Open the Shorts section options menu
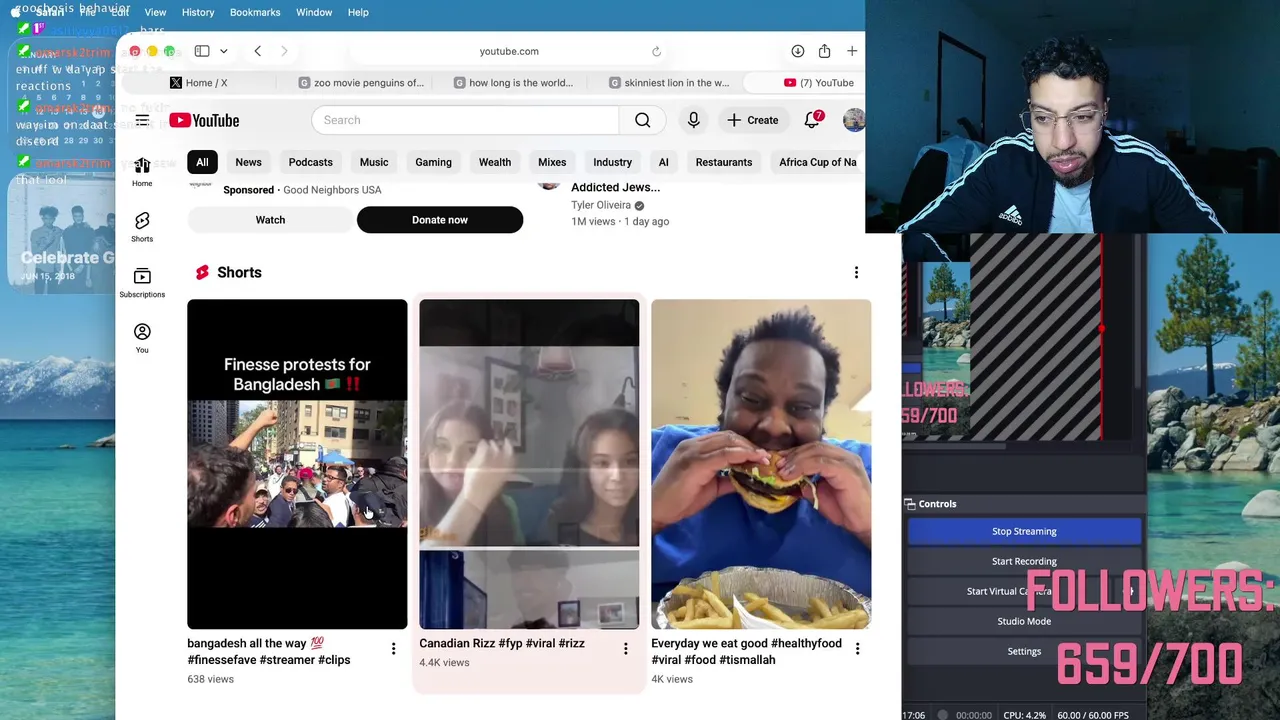 856,272
